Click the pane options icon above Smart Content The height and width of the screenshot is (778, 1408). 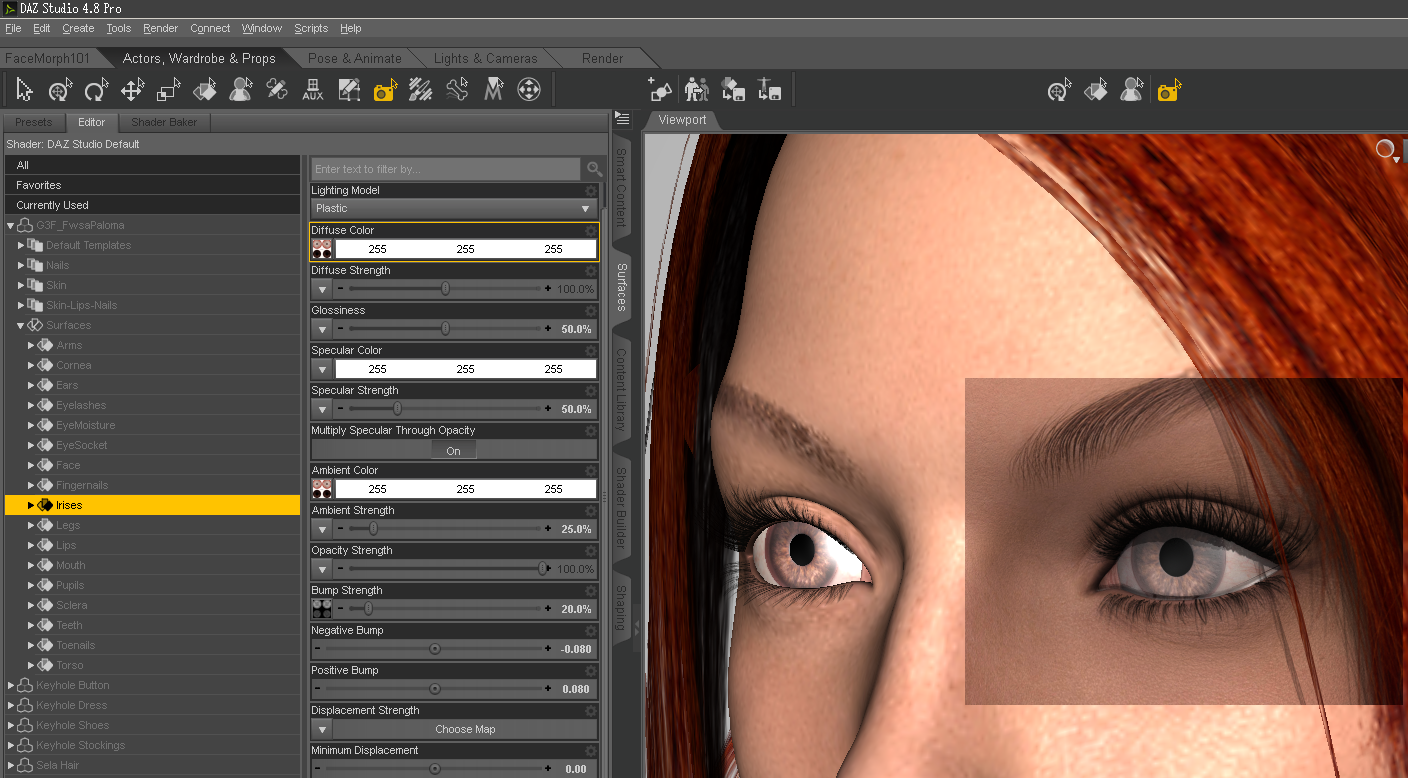(621, 119)
